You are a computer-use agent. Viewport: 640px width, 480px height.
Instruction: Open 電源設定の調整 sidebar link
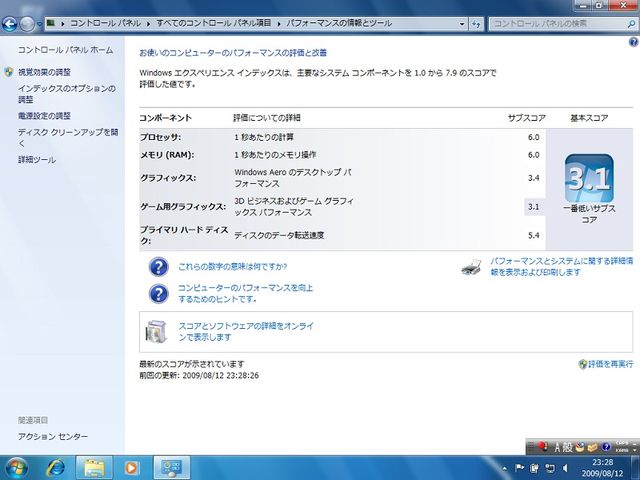click(x=44, y=116)
